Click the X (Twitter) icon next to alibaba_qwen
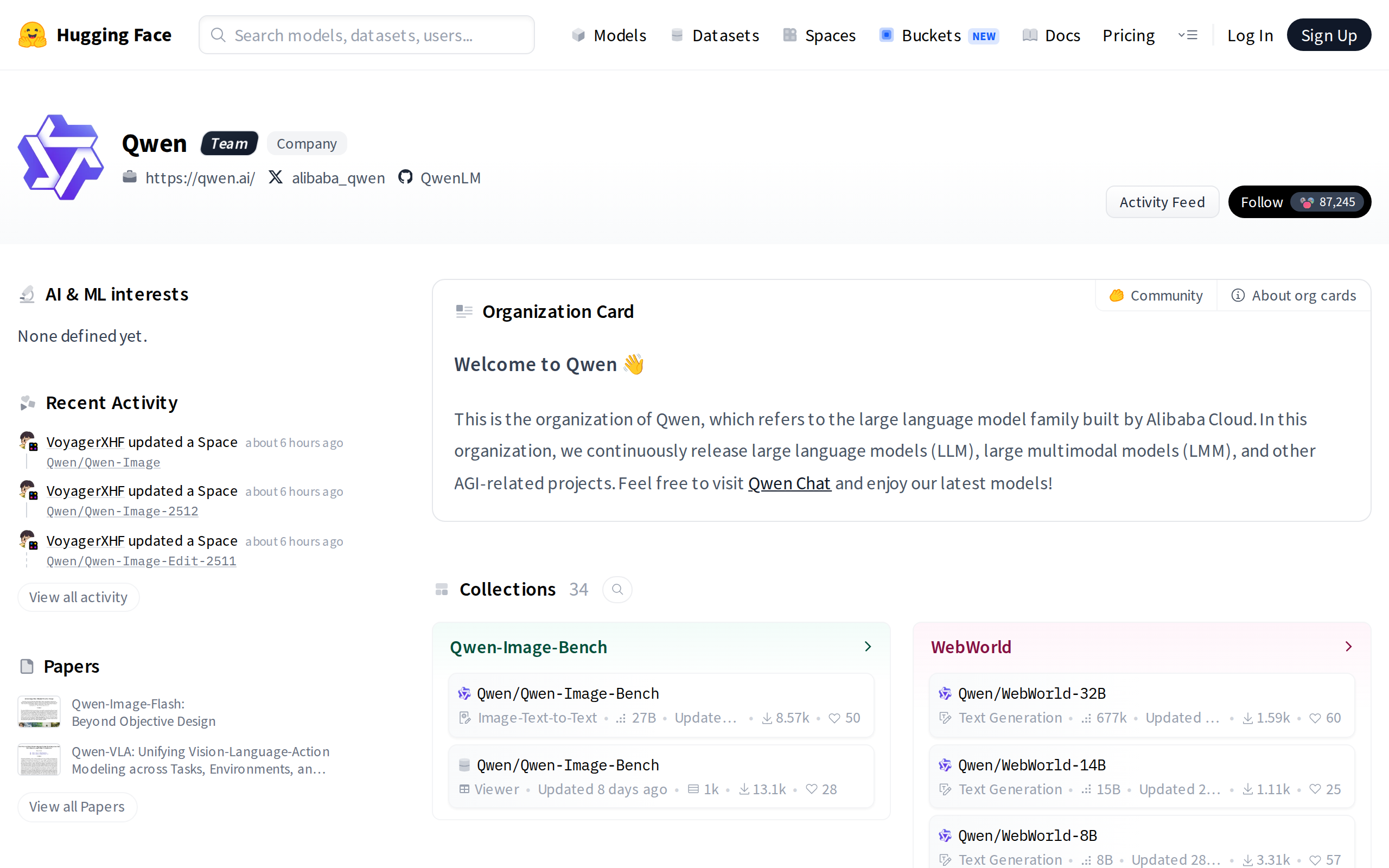 pyautogui.click(x=276, y=177)
